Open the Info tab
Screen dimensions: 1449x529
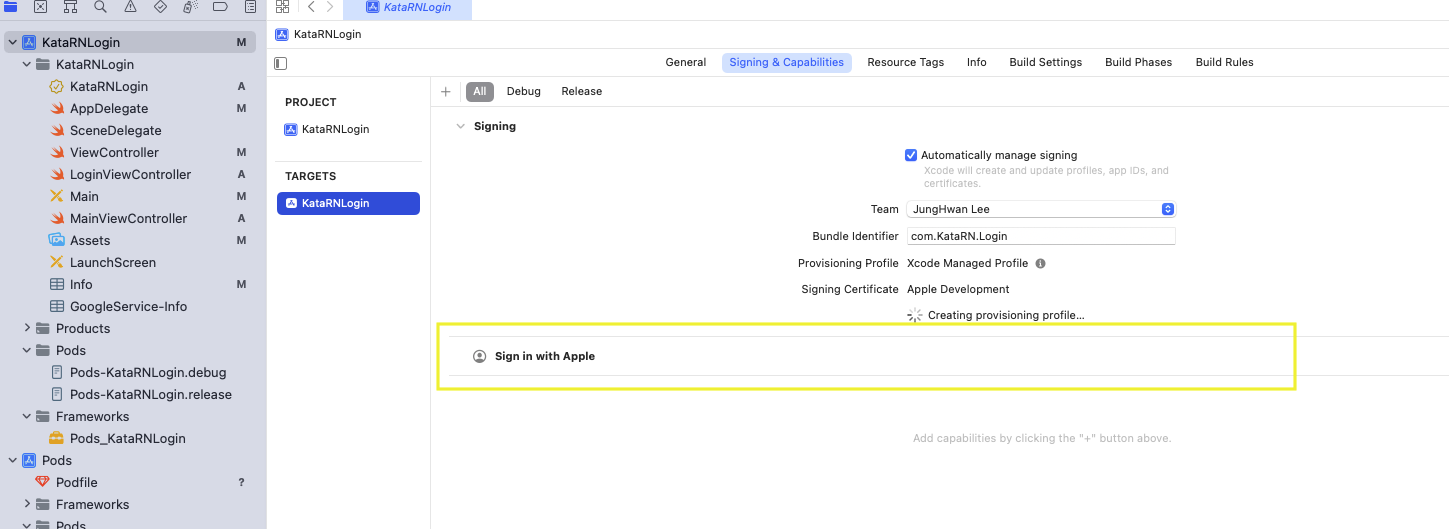click(977, 62)
